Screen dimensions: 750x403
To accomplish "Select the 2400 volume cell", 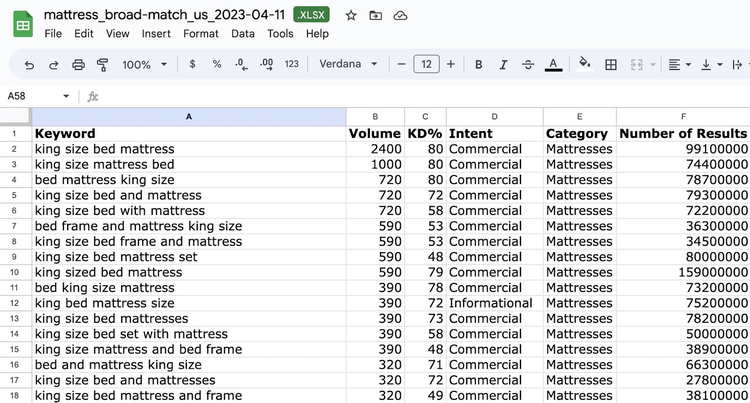I will pyautogui.click(x=375, y=149).
